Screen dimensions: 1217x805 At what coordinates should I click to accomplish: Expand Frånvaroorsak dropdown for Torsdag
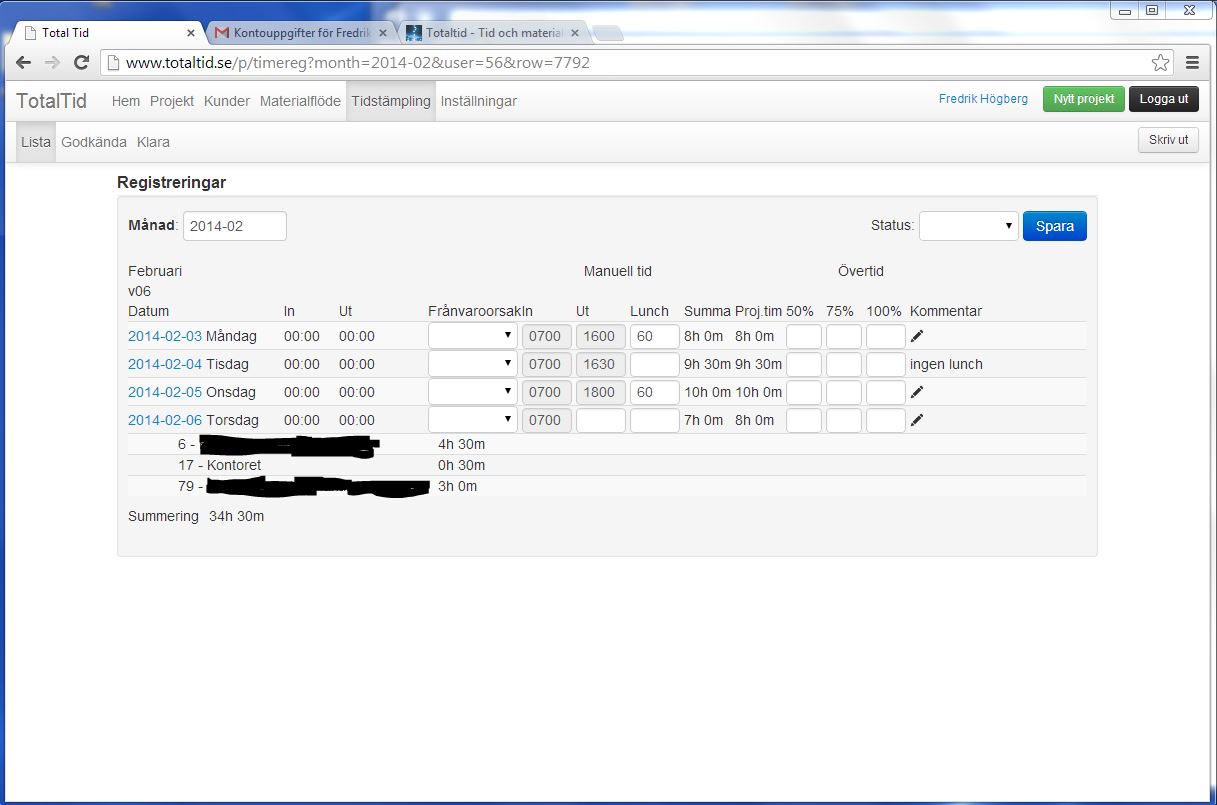472,420
